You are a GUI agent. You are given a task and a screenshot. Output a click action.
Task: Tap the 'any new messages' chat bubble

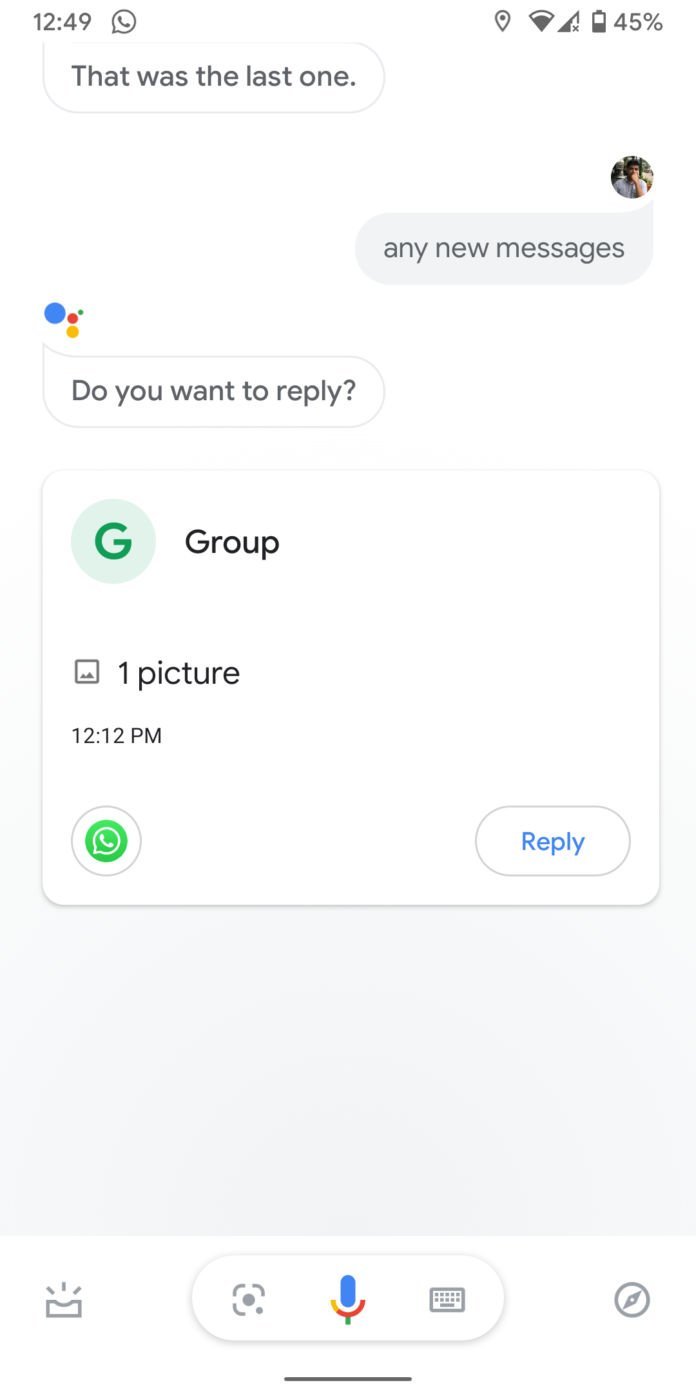pyautogui.click(x=503, y=247)
